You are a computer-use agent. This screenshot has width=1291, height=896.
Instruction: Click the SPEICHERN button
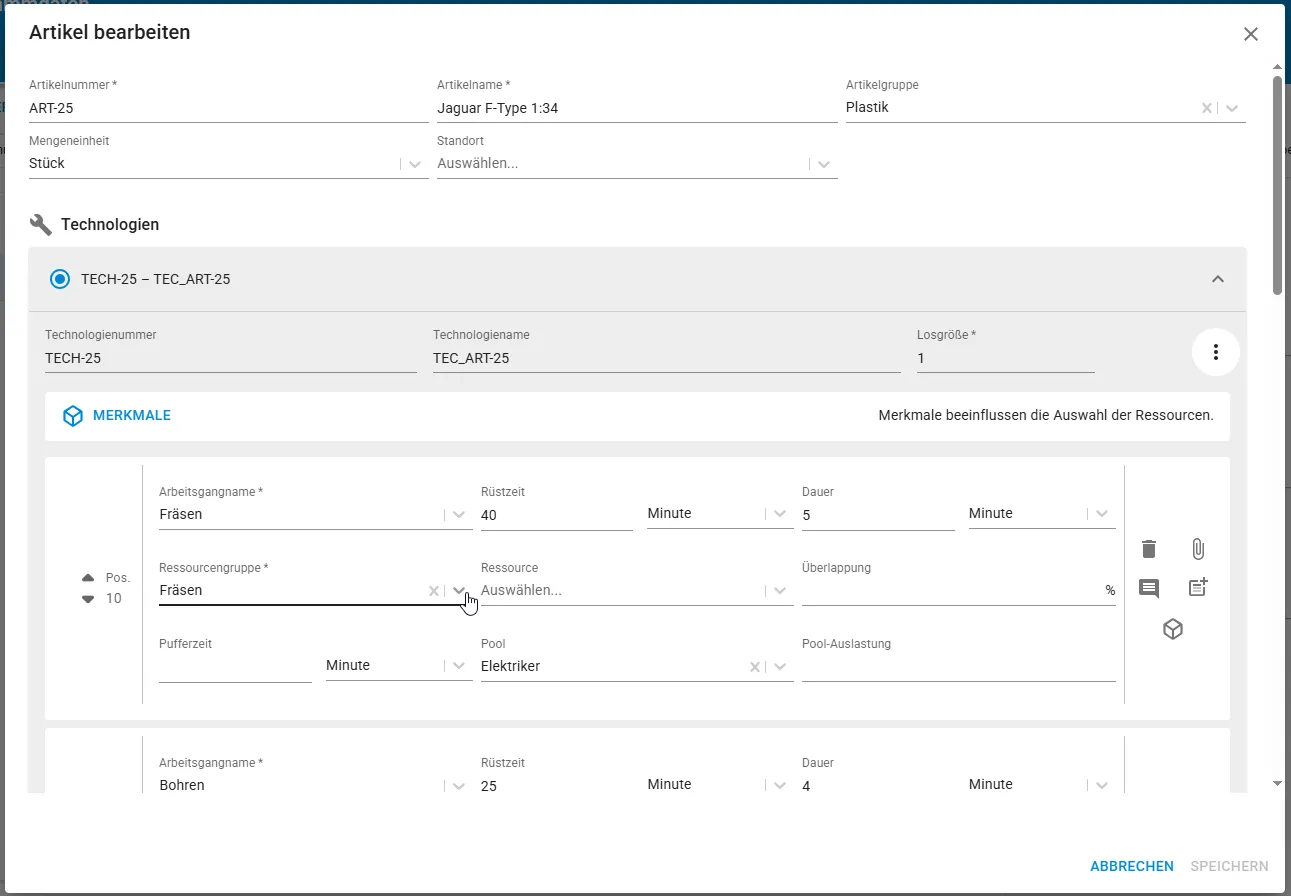(1229, 867)
